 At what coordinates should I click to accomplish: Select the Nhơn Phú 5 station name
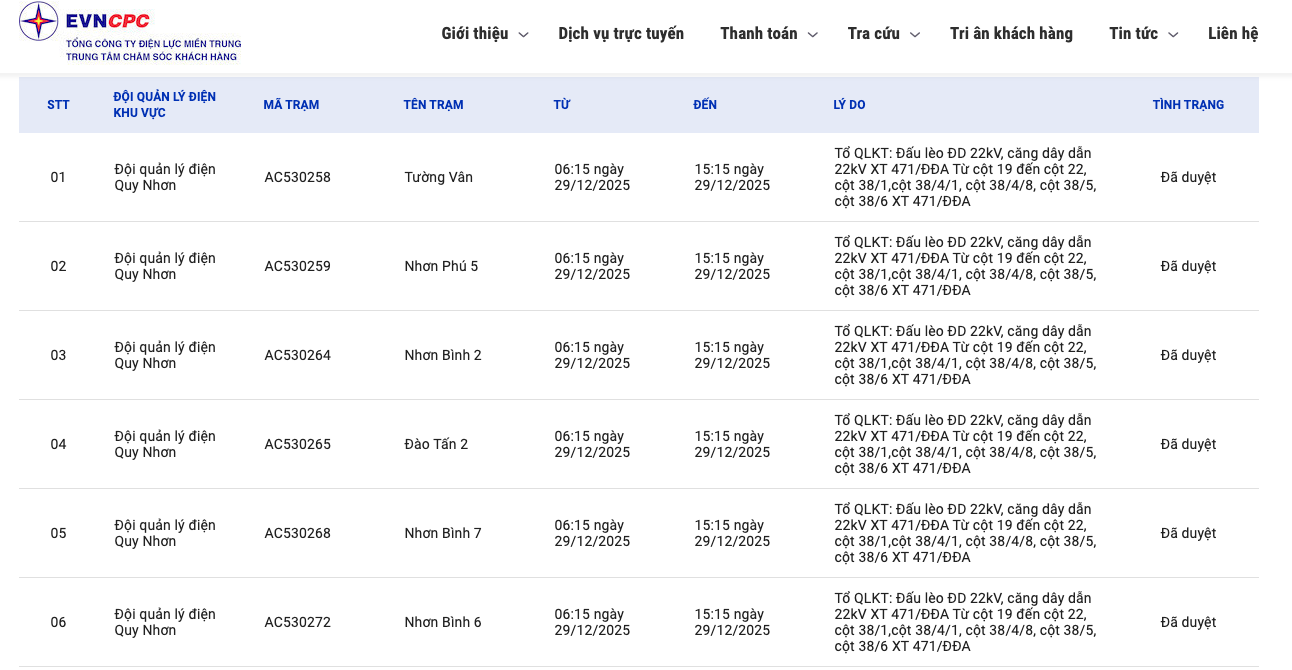pos(441,267)
